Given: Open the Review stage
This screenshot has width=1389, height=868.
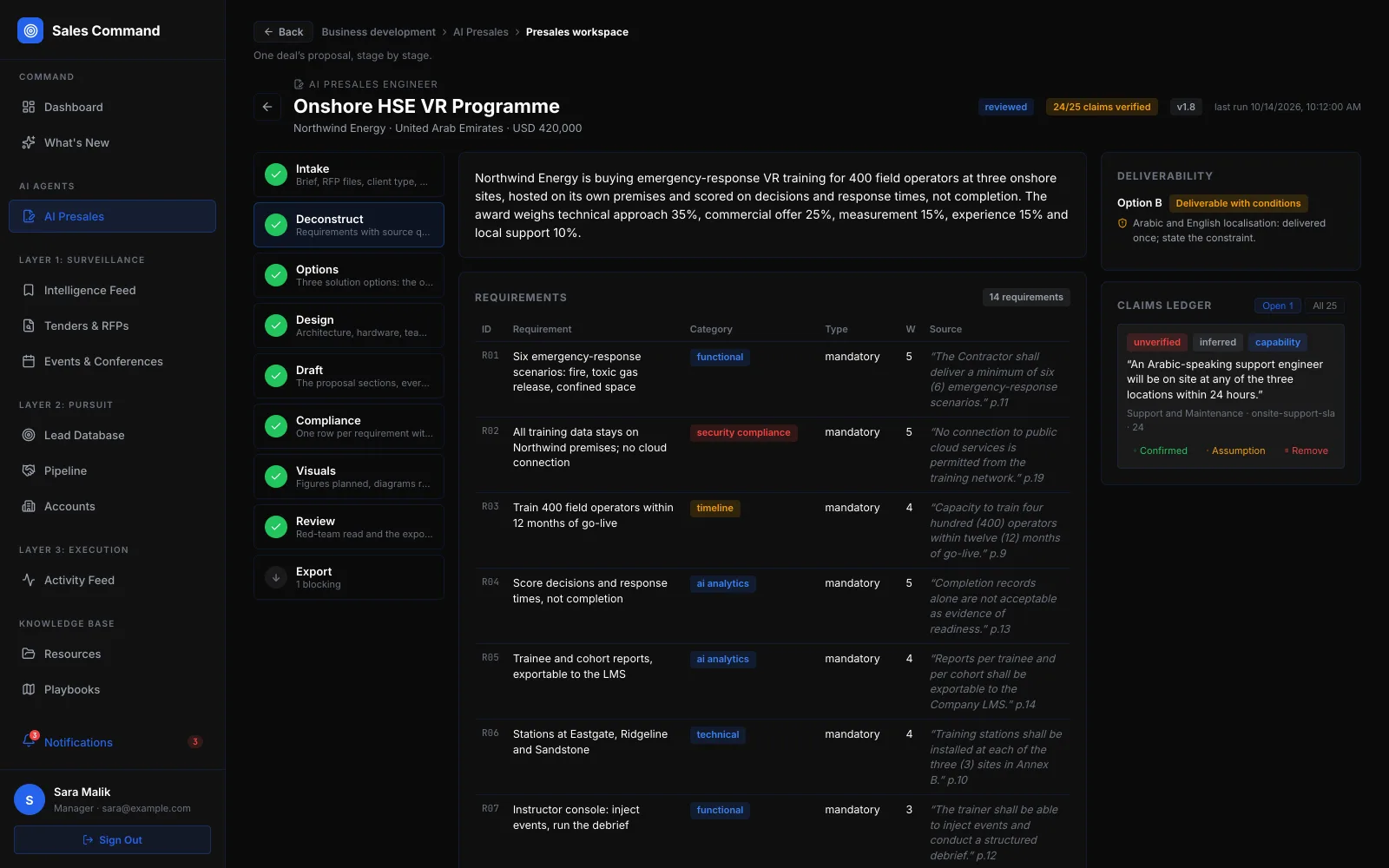Looking at the screenshot, I should 349,527.
